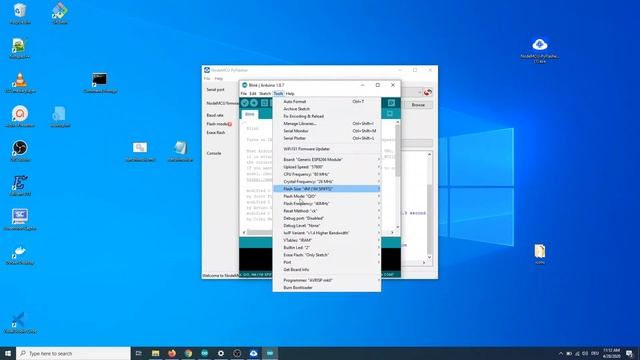Choose Auto Format in the Tools menu
Viewport: 640px width, 360px height.
[x=327, y=102]
